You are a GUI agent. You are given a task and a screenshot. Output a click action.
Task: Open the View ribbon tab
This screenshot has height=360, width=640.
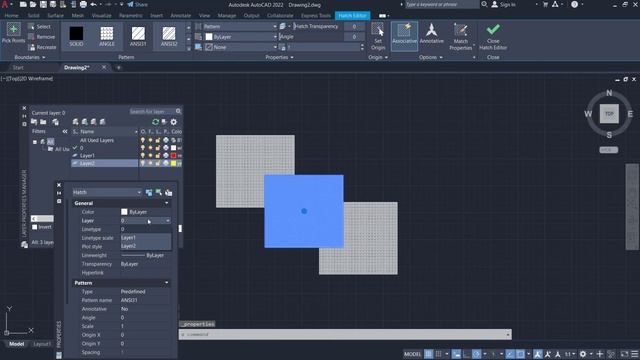click(x=204, y=16)
